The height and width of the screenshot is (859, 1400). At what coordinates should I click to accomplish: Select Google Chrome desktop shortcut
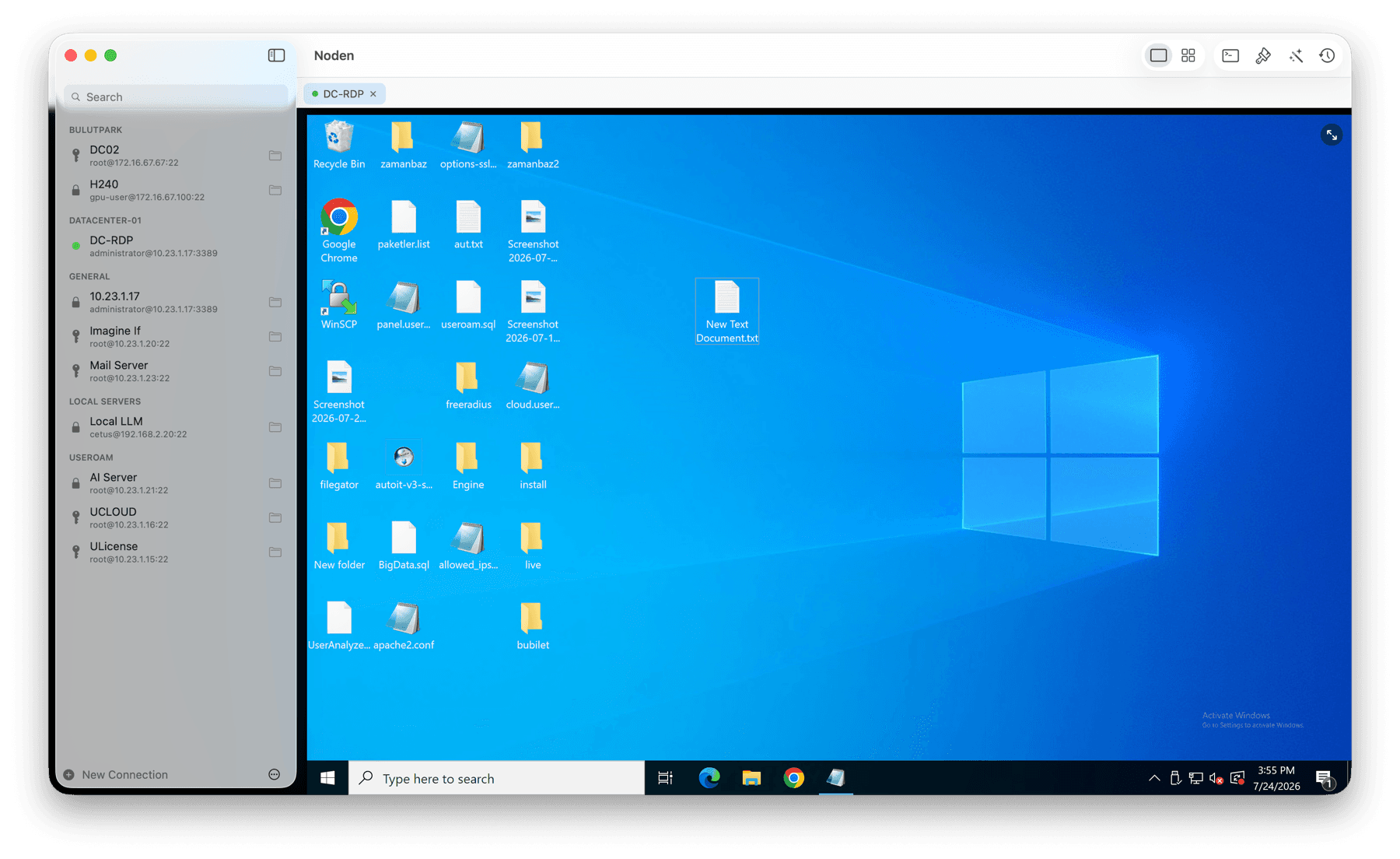339,231
